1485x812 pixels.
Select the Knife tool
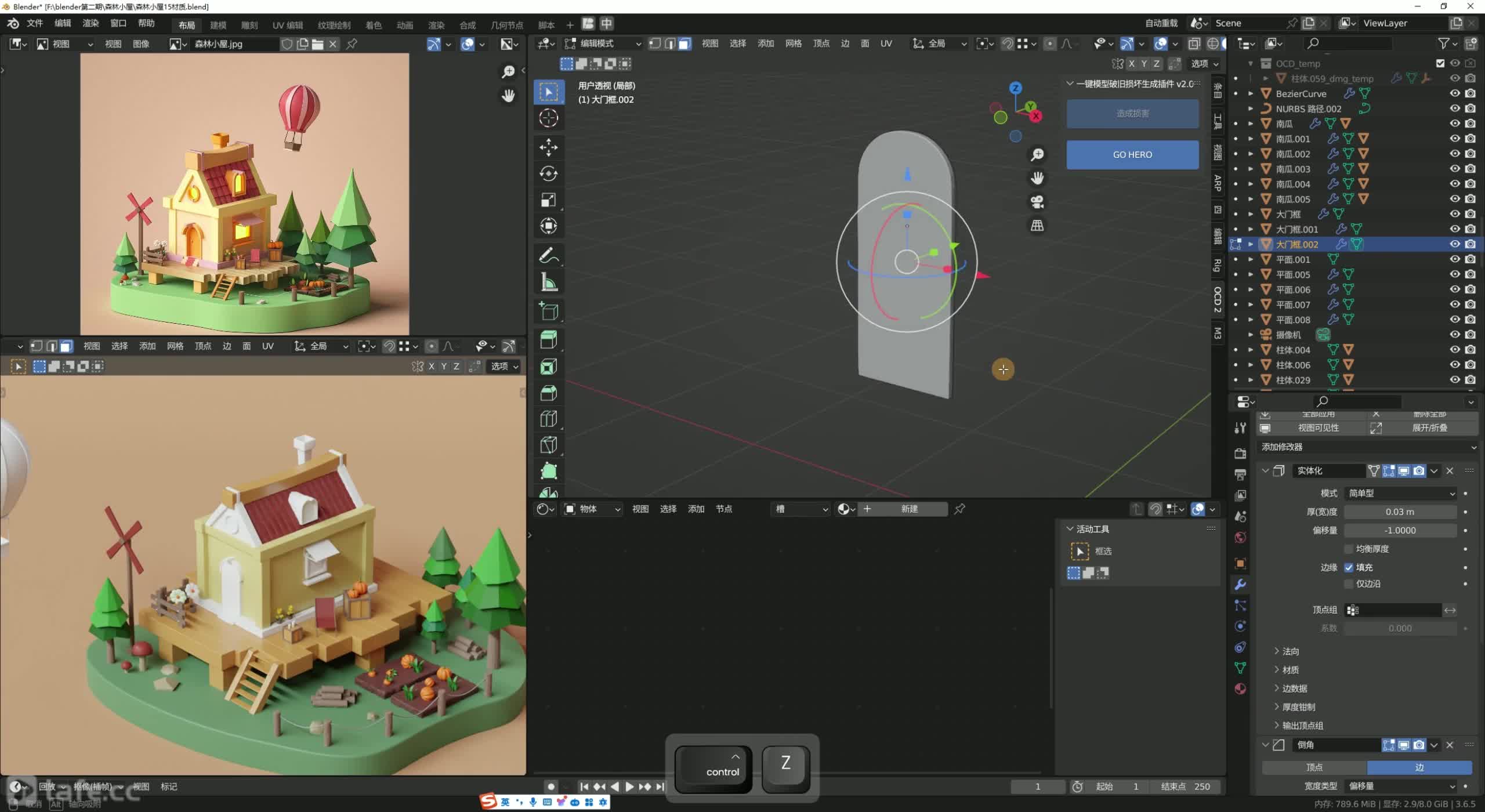click(548, 445)
